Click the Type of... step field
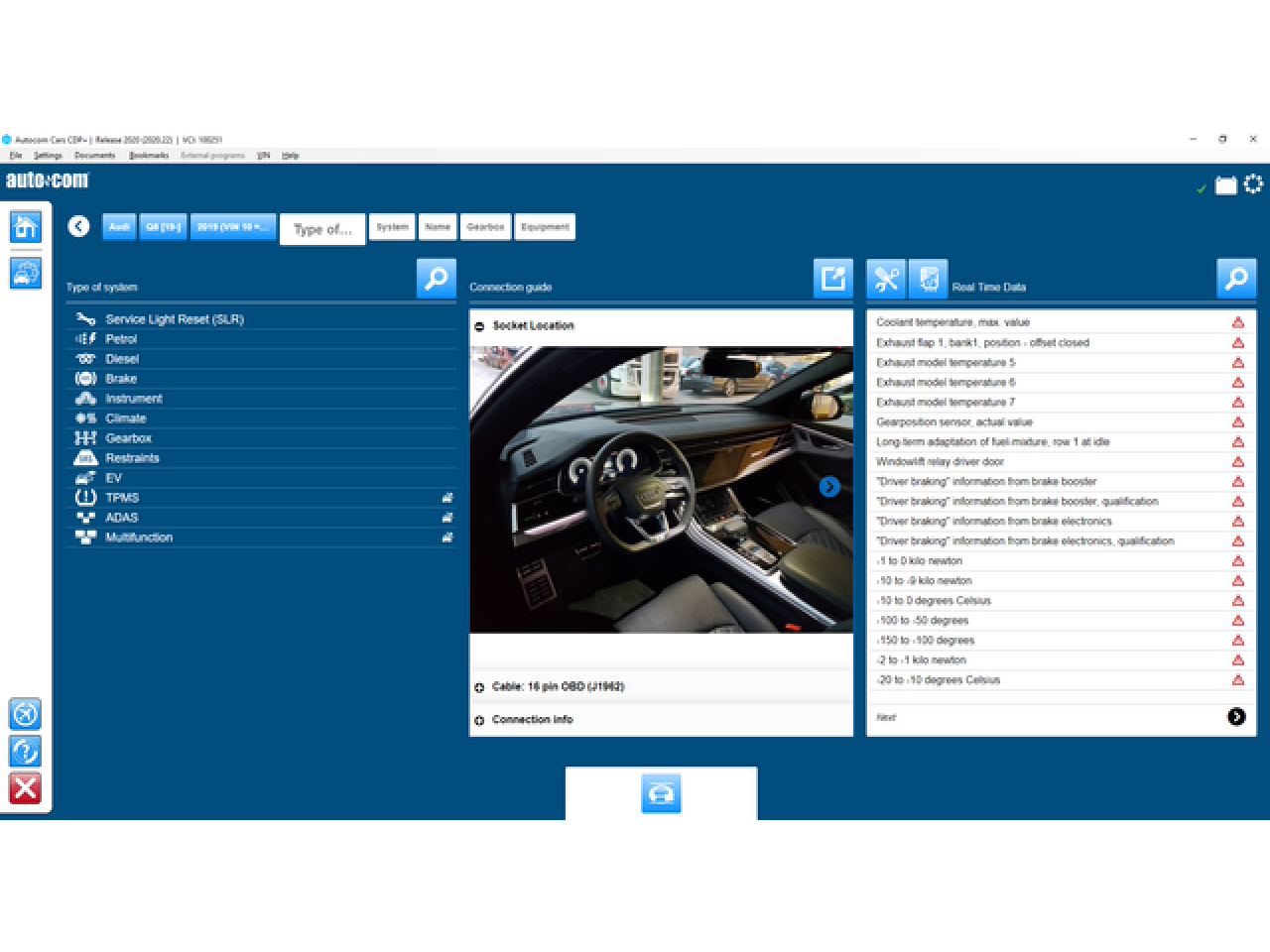Image resolution: width=1270 pixels, height=952 pixels. 322,229
